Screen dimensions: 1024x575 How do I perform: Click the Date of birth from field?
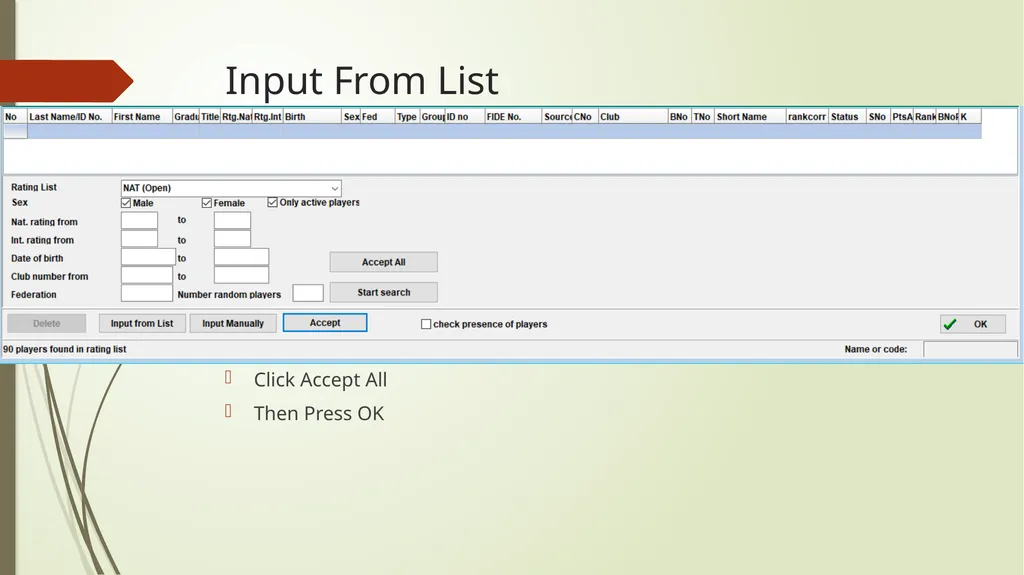coord(148,257)
